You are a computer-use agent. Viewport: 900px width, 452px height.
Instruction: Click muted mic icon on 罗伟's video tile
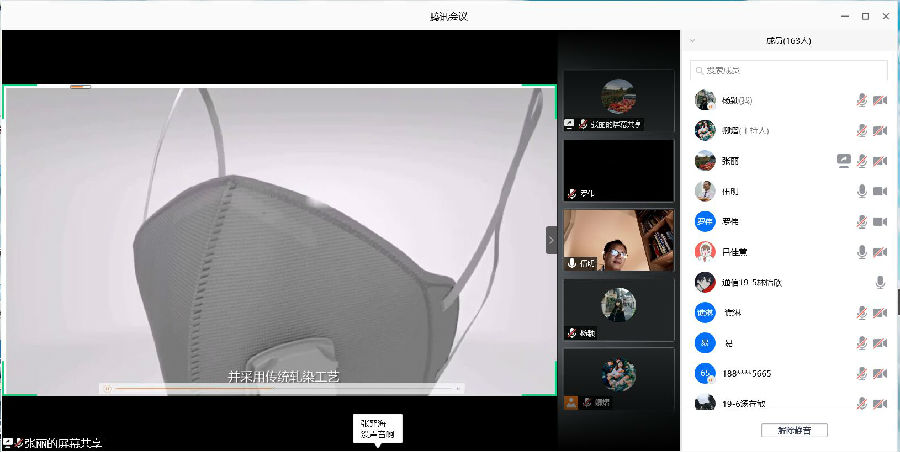tap(572, 194)
